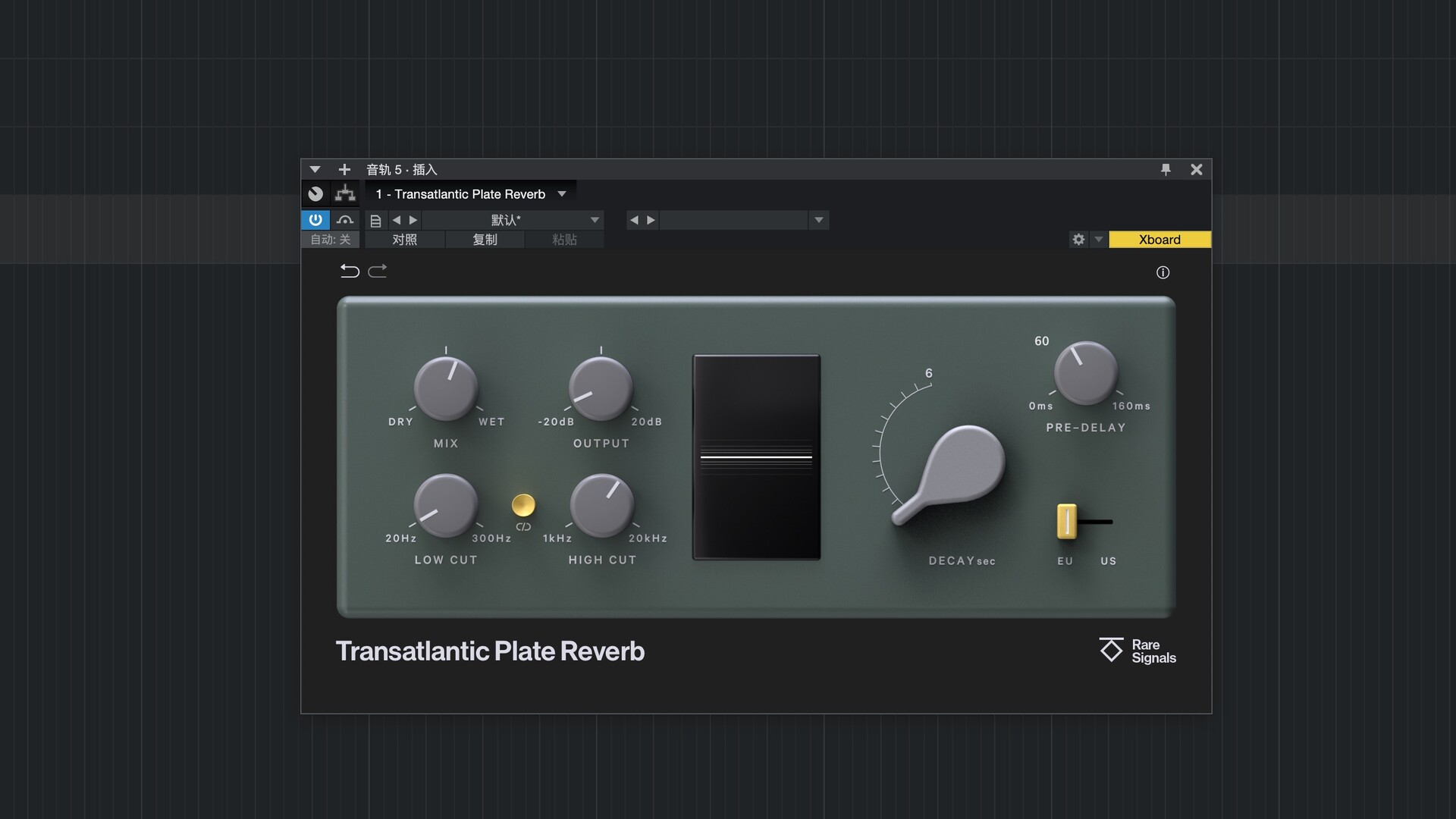Viewport: 1456px width, 819px height.
Task: Click the 复制 copy button
Action: [485, 240]
